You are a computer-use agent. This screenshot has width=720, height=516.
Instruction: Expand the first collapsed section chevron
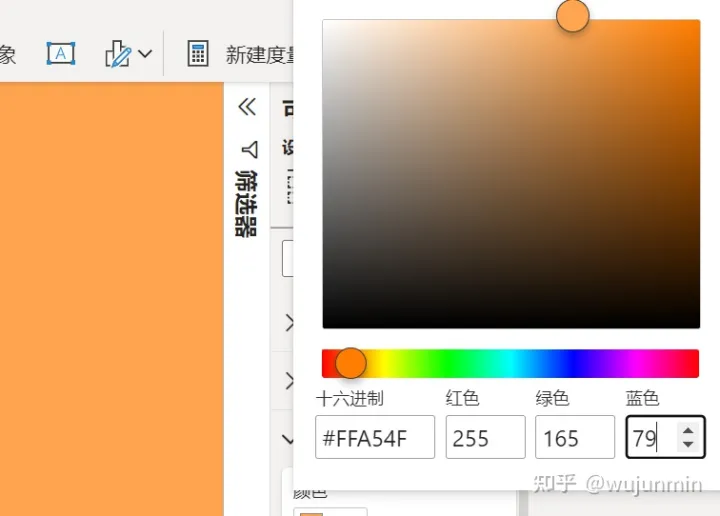pyautogui.click(x=289, y=323)
